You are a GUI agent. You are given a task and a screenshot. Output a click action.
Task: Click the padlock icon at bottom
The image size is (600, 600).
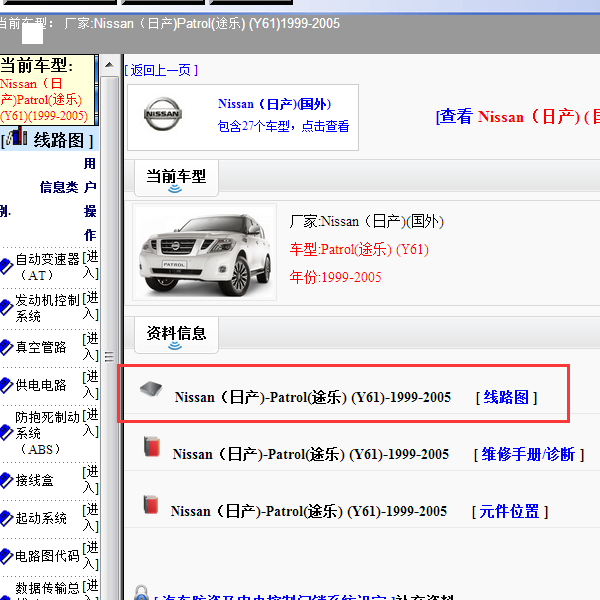(x=141, y=592)
